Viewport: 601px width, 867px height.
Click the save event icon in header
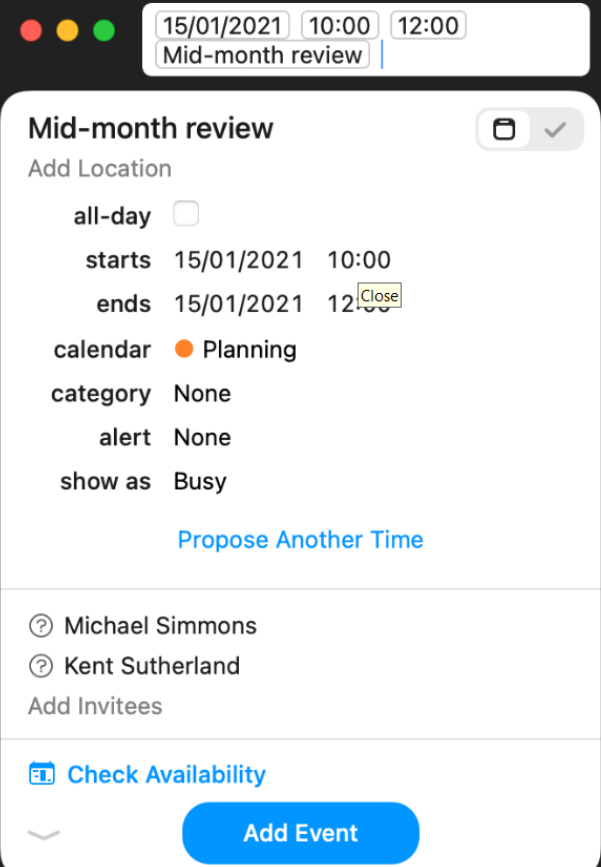(505, 129)
